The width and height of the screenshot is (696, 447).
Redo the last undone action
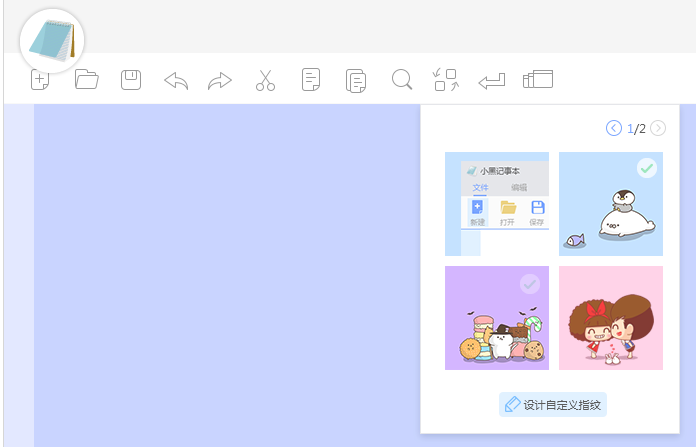(x=220, y=81)
